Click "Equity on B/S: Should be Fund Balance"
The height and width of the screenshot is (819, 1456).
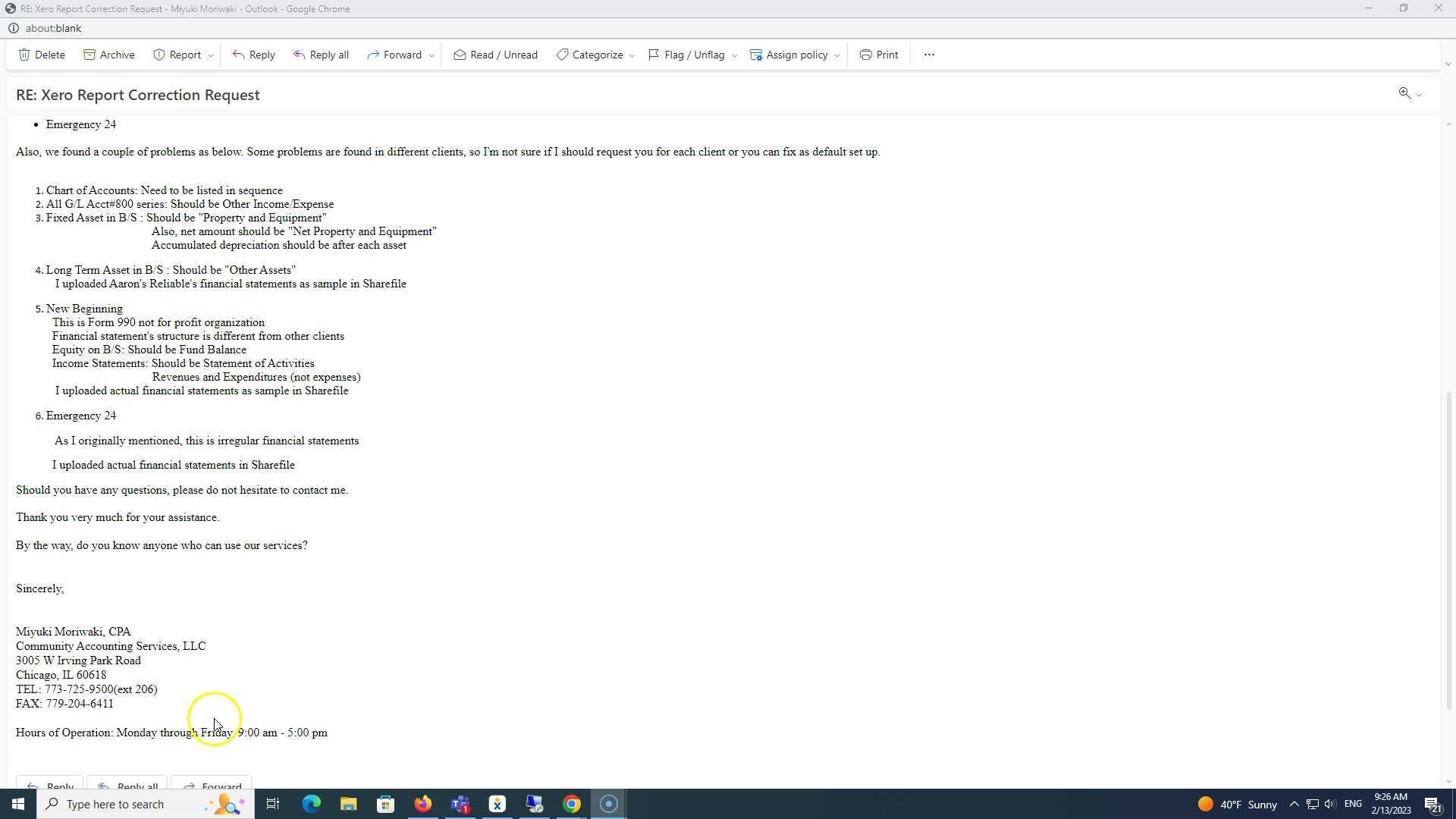coord(149,350)
